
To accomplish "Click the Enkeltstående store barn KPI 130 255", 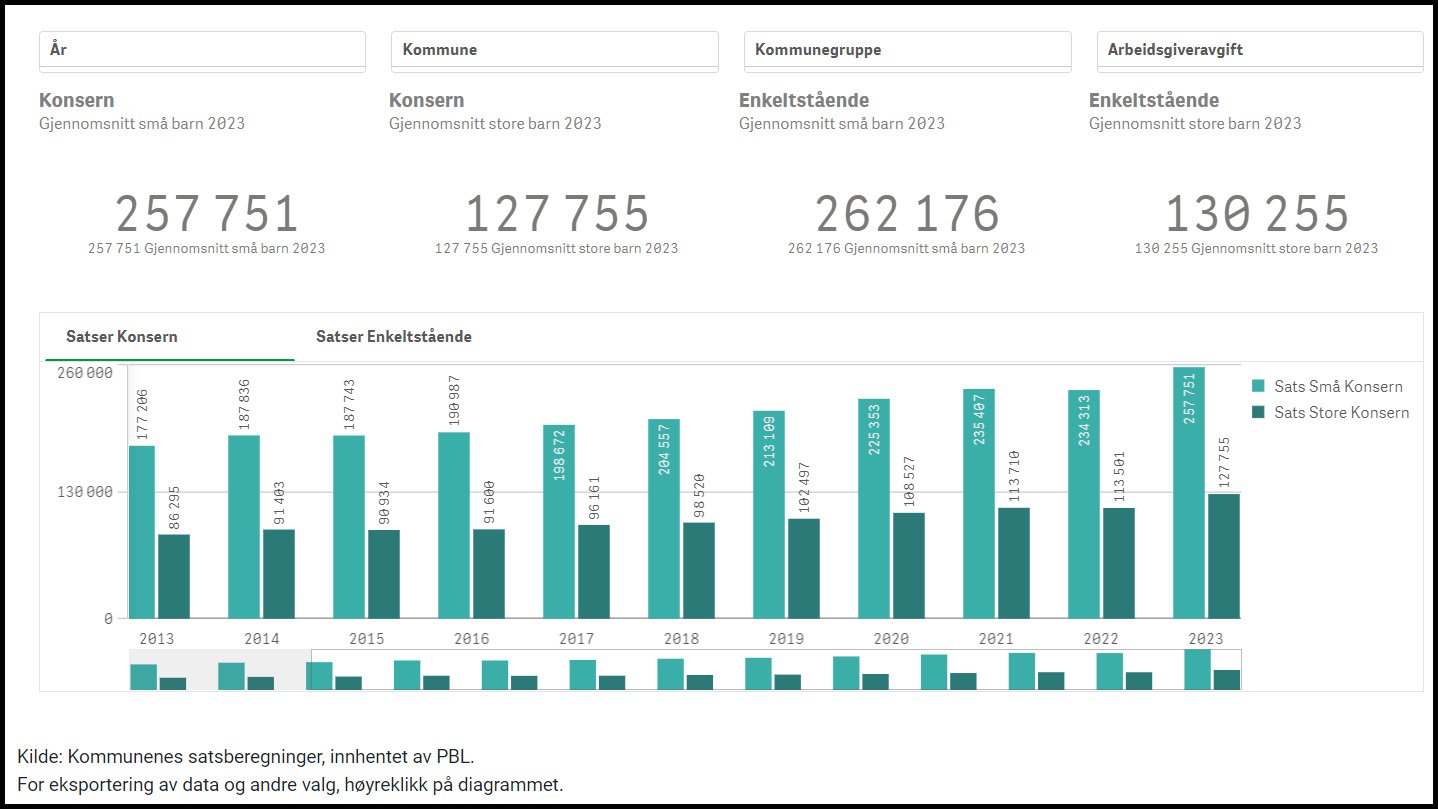I will 1257,214.
